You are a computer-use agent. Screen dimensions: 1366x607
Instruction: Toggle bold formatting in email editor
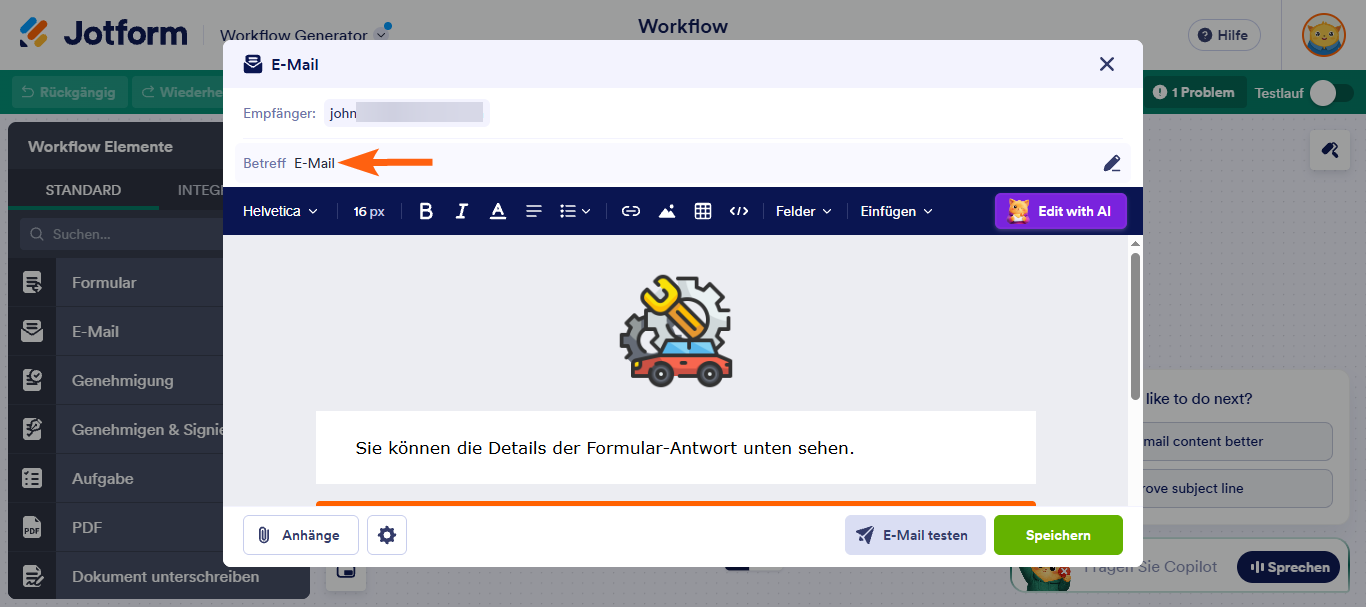pyautogui.click(x=426, y=211)
